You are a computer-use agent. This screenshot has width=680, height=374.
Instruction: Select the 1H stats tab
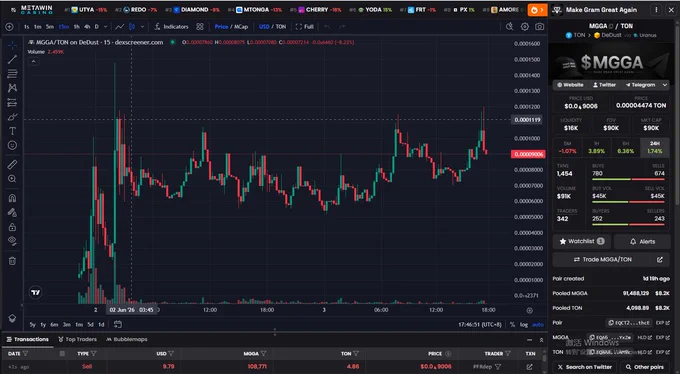[x=596, y=148]
